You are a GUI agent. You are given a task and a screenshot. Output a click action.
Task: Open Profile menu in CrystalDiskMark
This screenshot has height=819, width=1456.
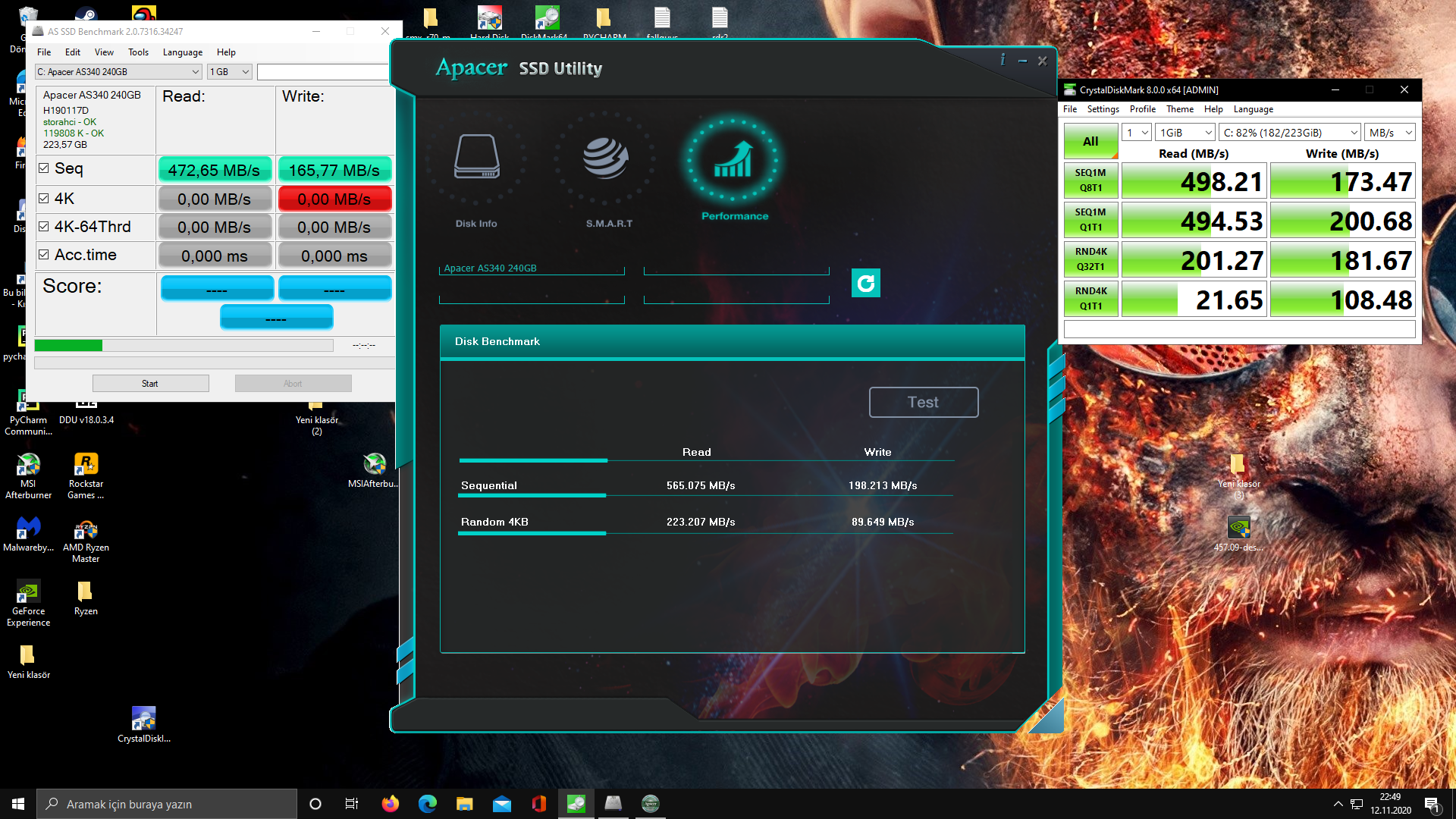(x=1142, y=109)
